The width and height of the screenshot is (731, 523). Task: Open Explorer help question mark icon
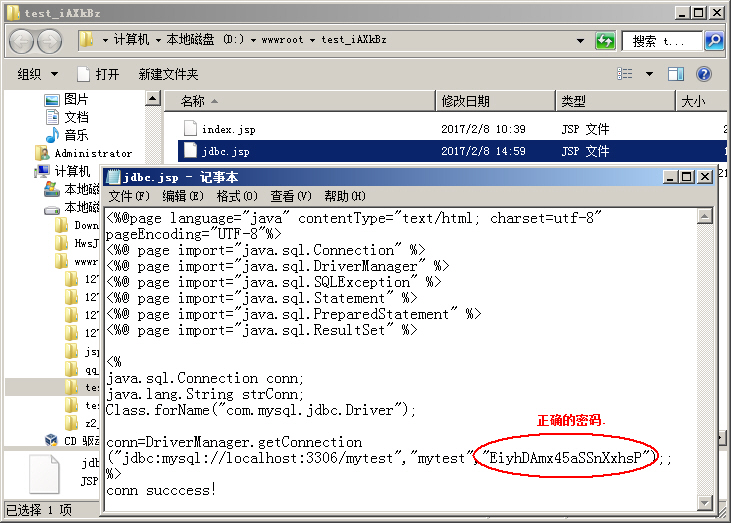click(x=703, y=74)
